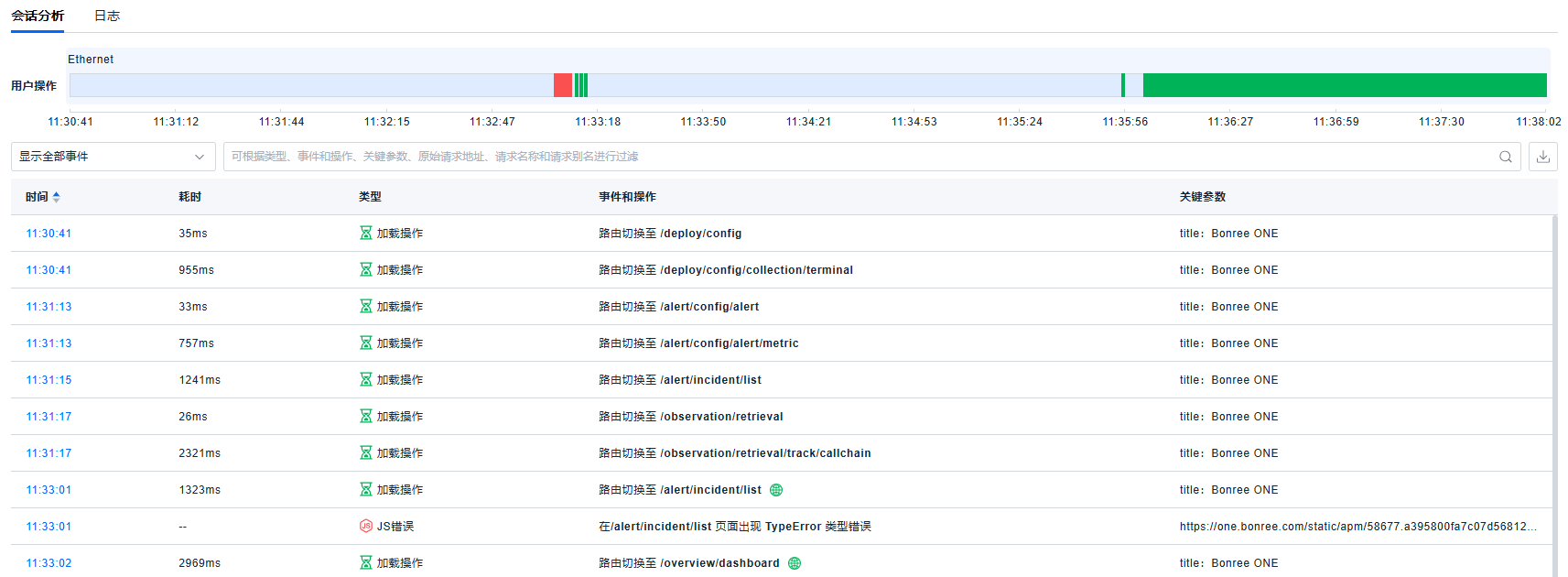Viewport: 1568px width, 577px height.
Task: Click the 11:33:02 timestamp link
Action: tap(49, 563)
